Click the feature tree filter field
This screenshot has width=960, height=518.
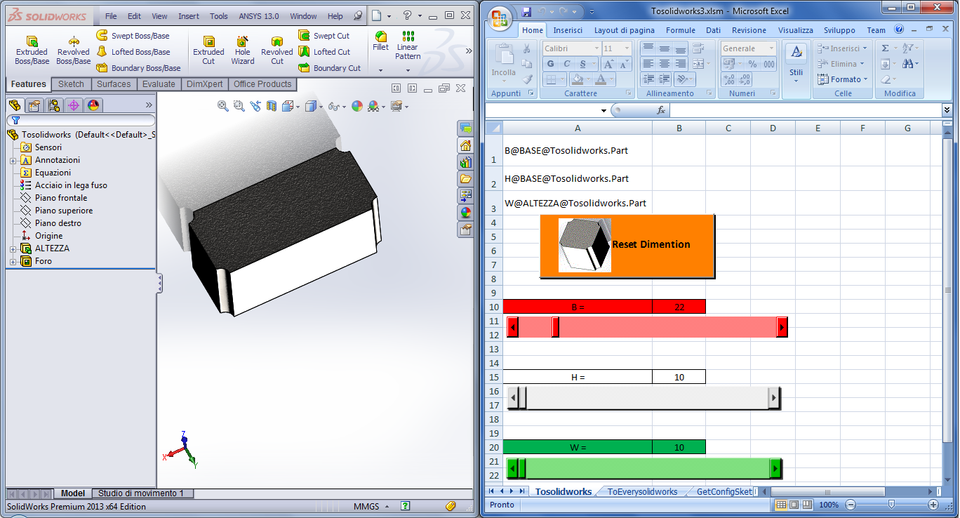click(x=81, y=120)
